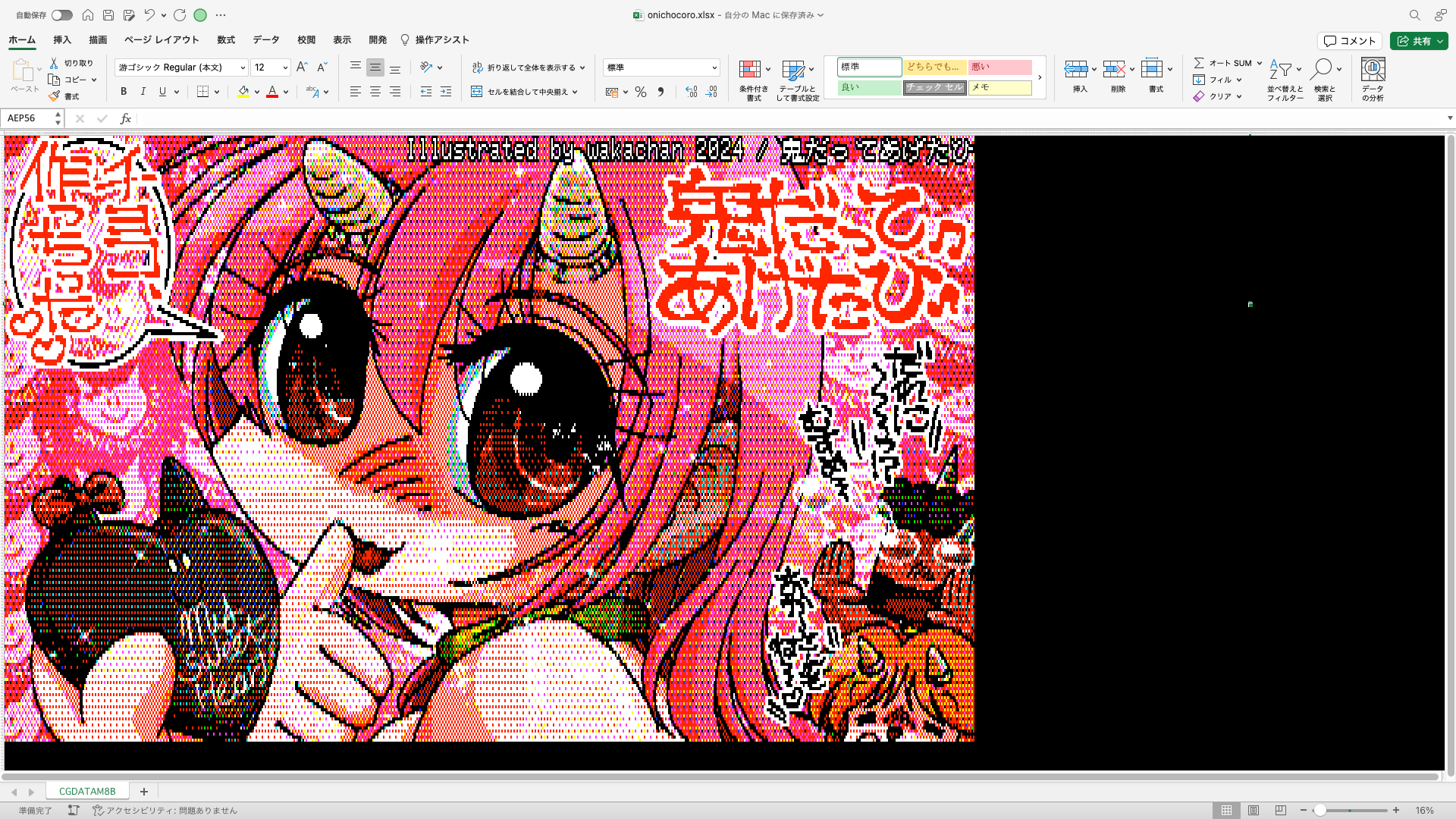This screenshot has width=1456, height=819.
Task: Open the 挿入 cells dropdown arrow
Action: (x=1094, y=70)
